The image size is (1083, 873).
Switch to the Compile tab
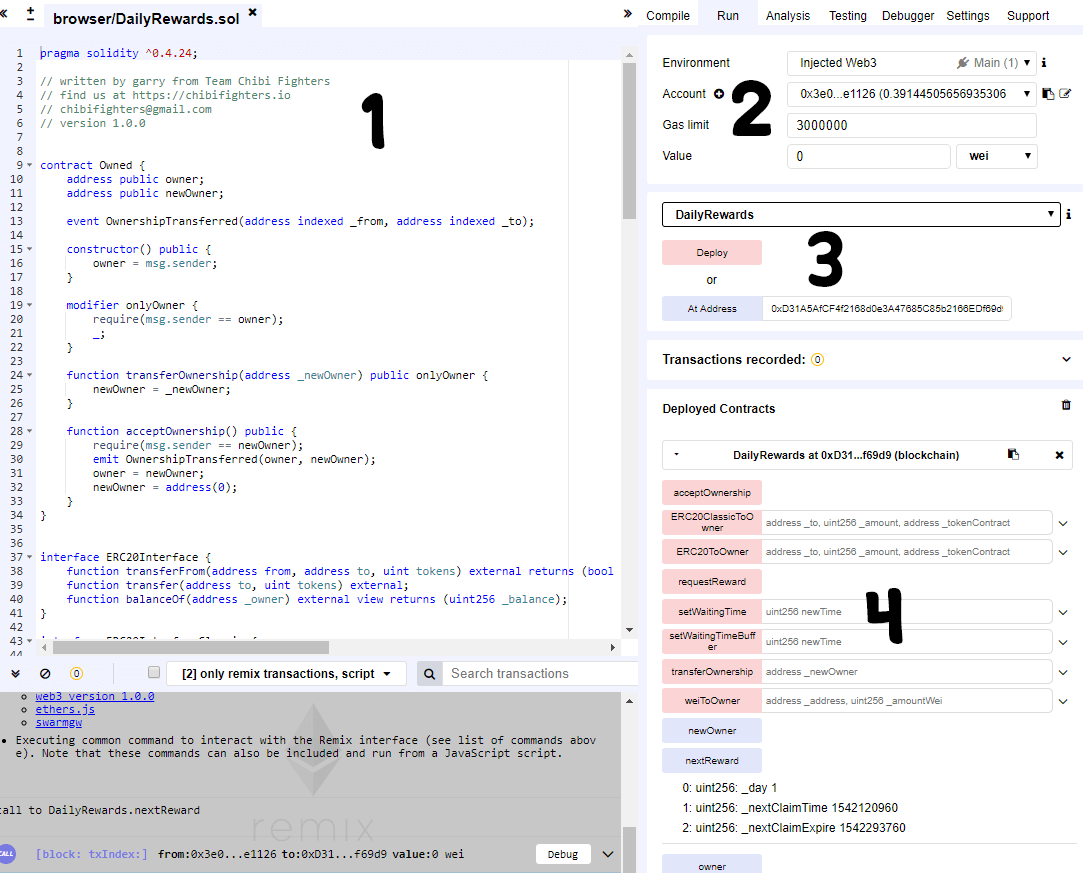pyautogui.click(x=668, y=15)
